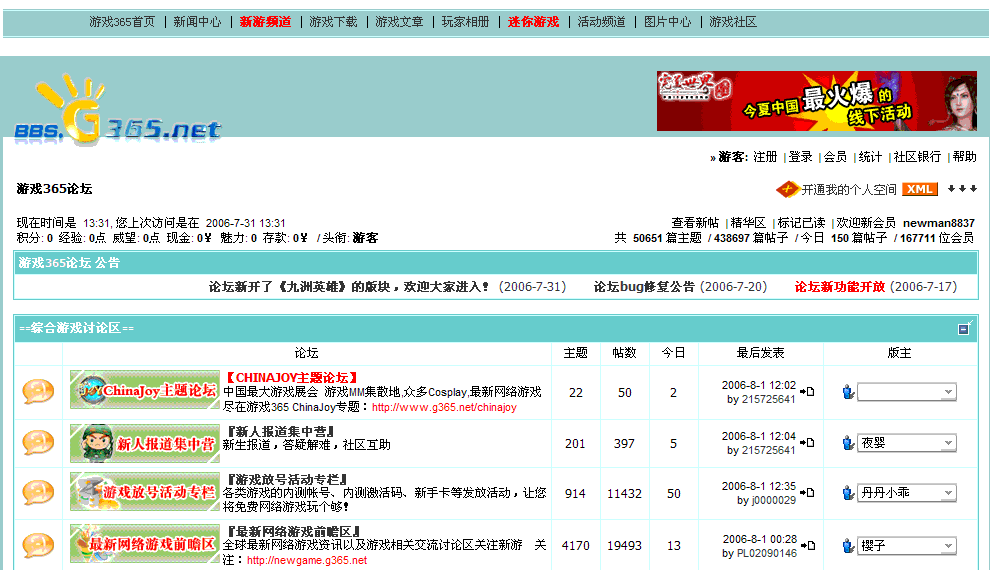Open 新闻中心 in top navigation
This screenshot has width=990, height=570.
coord(198,22)
